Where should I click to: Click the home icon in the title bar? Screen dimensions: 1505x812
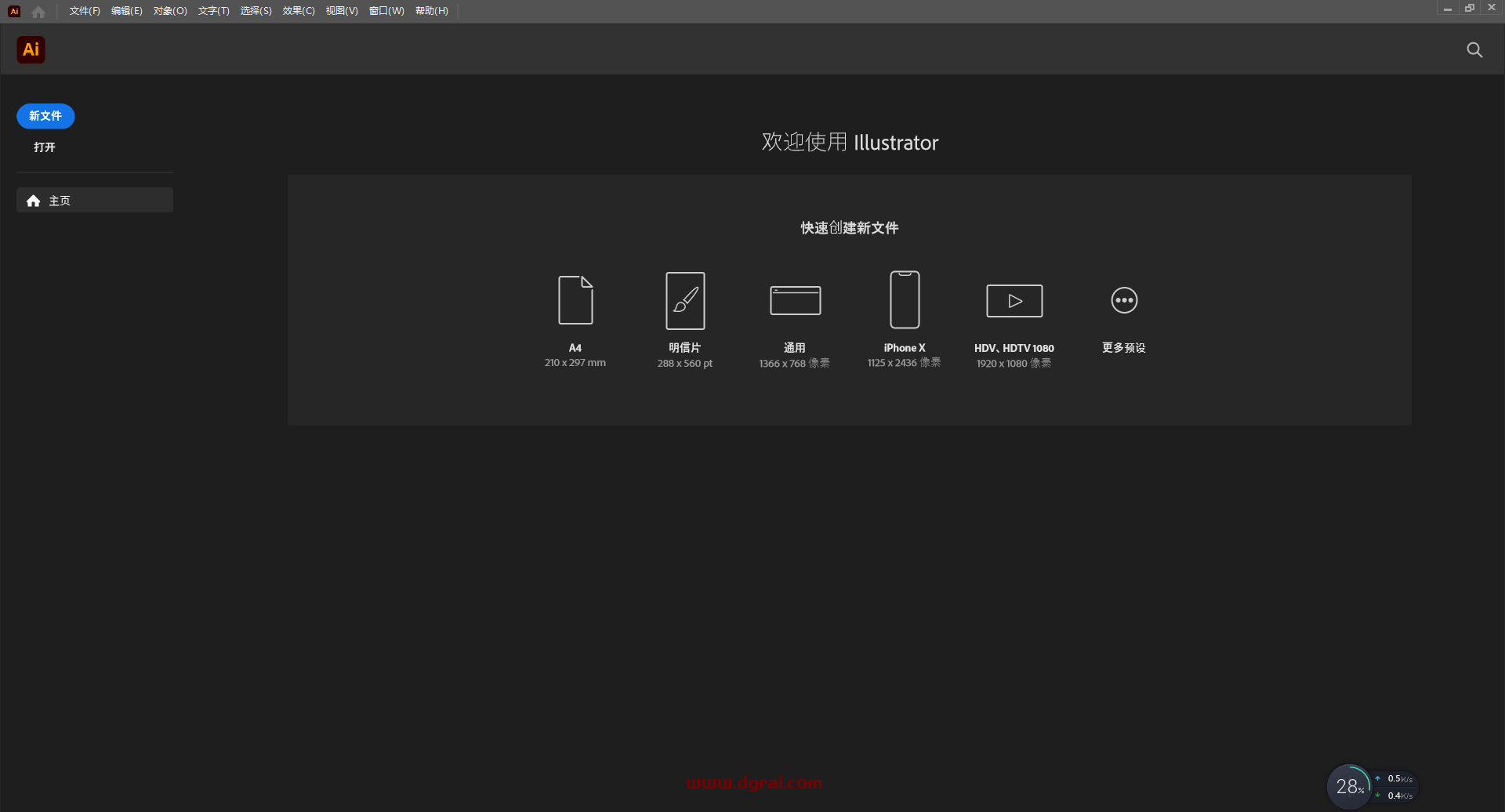click(x=38, y=11)
